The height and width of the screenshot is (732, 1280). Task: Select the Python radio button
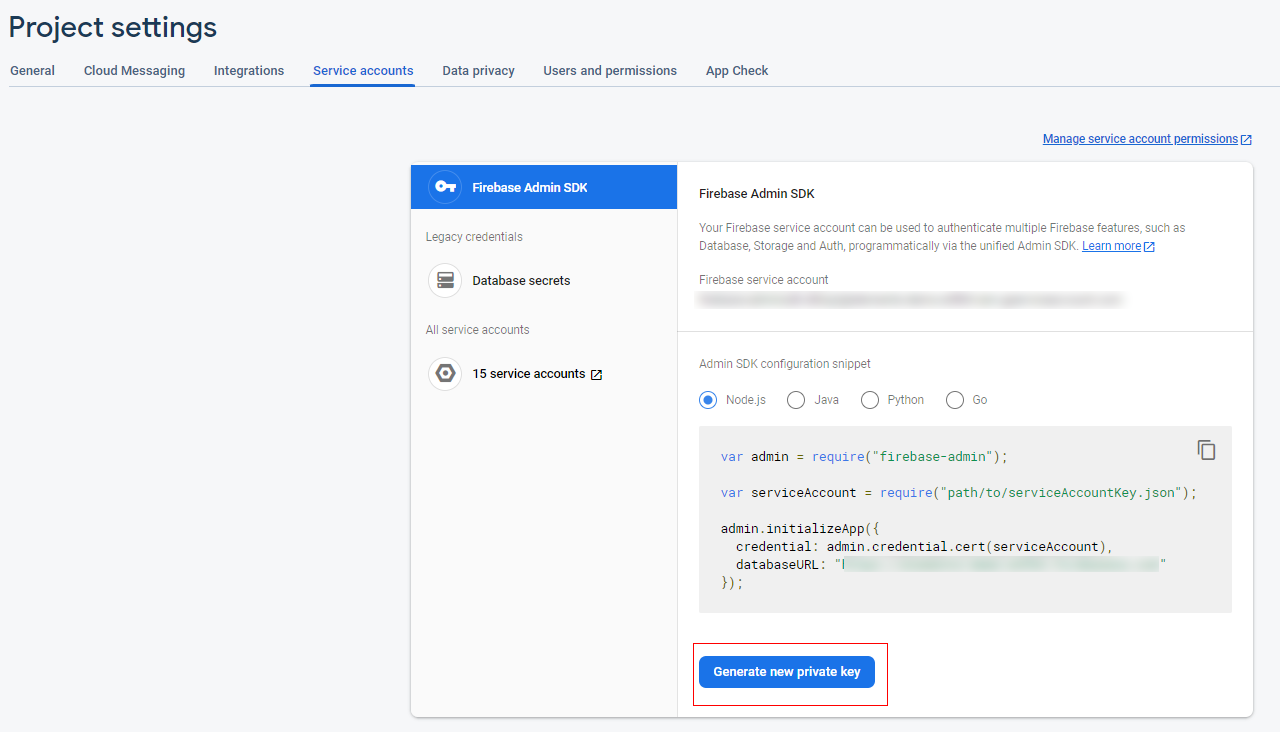click(x=870, y=400)
